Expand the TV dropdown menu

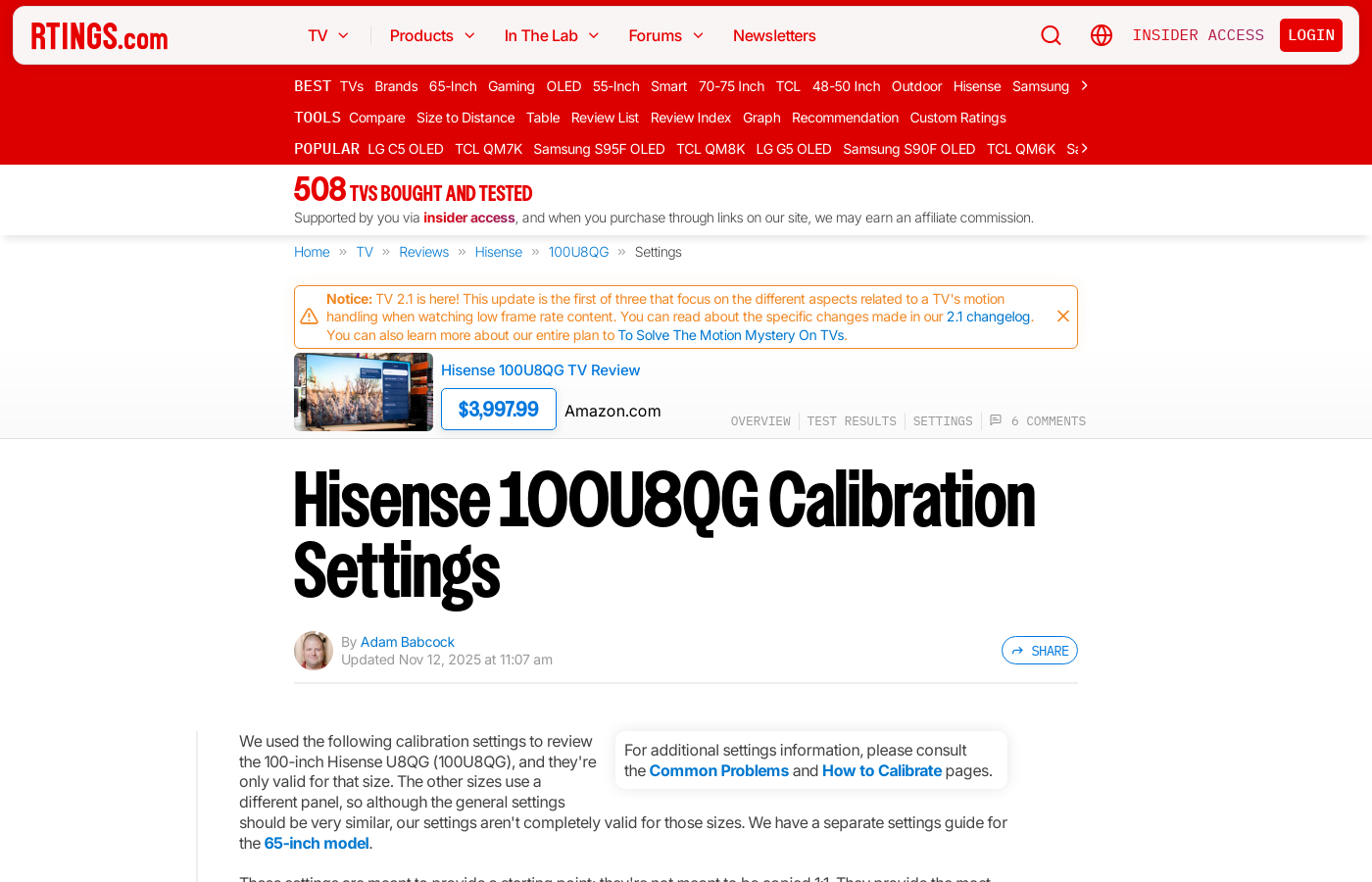tap(328, 36)
